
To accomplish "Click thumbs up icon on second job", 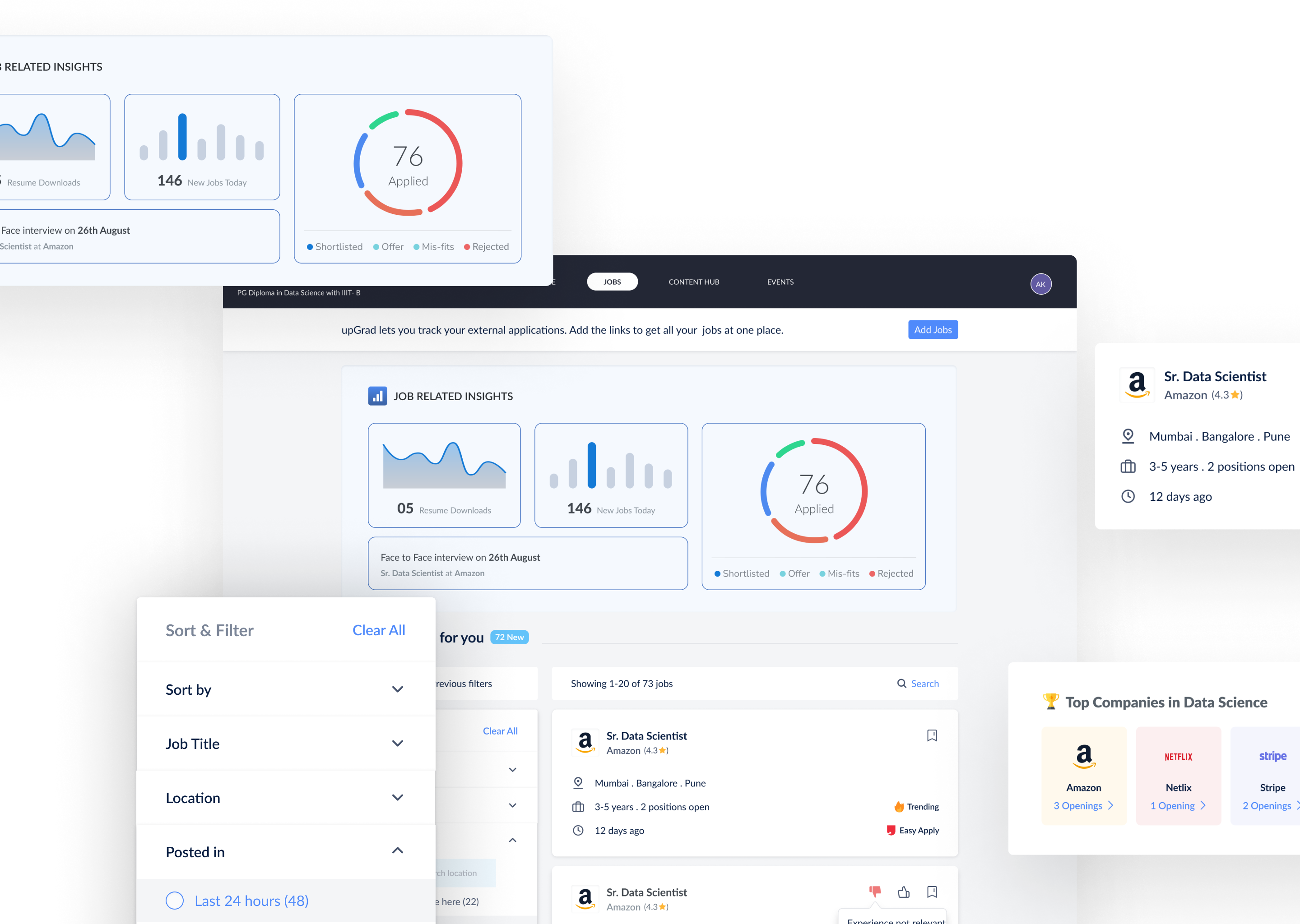I will tap(903, 892).
